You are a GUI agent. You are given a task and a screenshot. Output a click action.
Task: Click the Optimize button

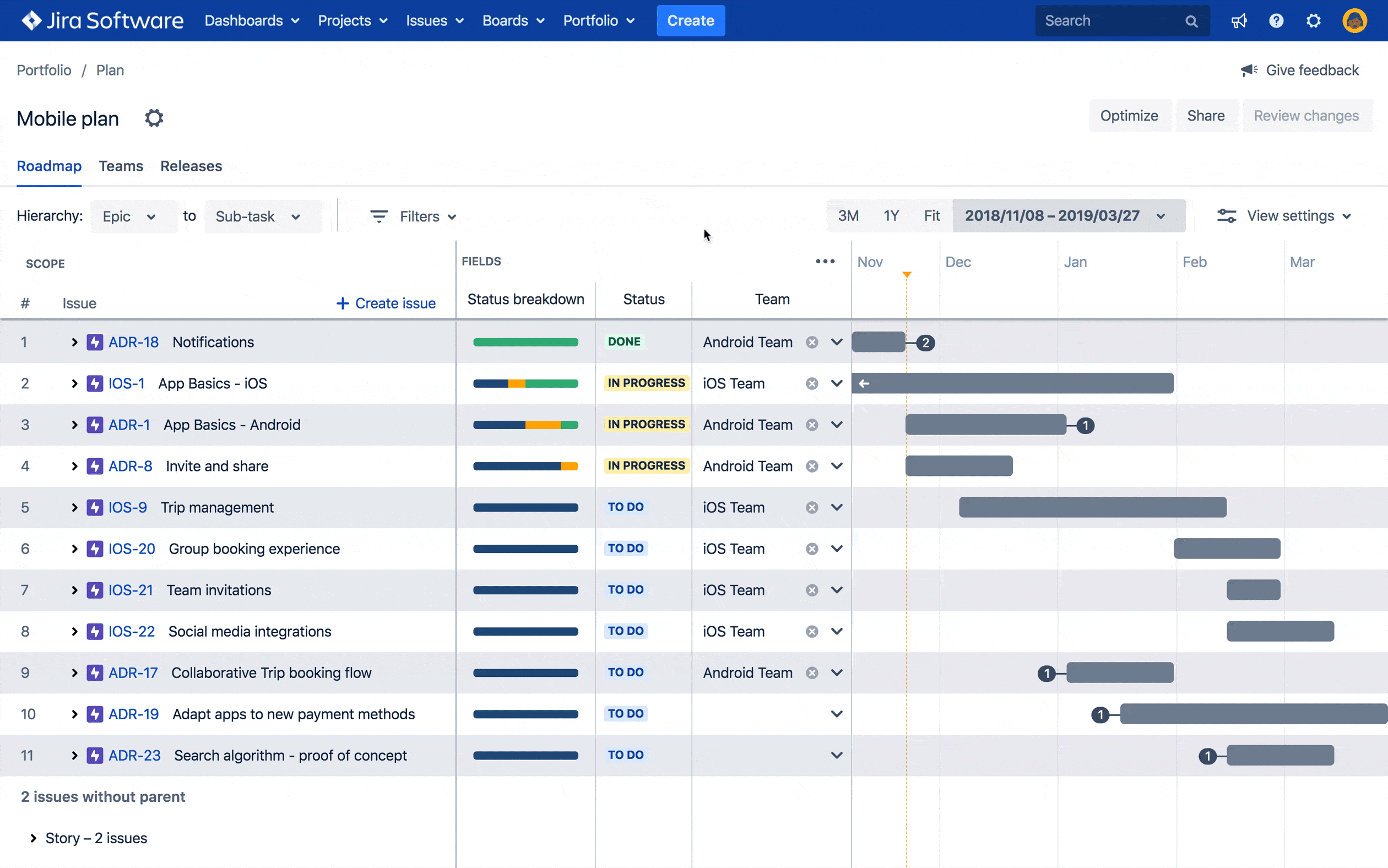[1130, 116]
